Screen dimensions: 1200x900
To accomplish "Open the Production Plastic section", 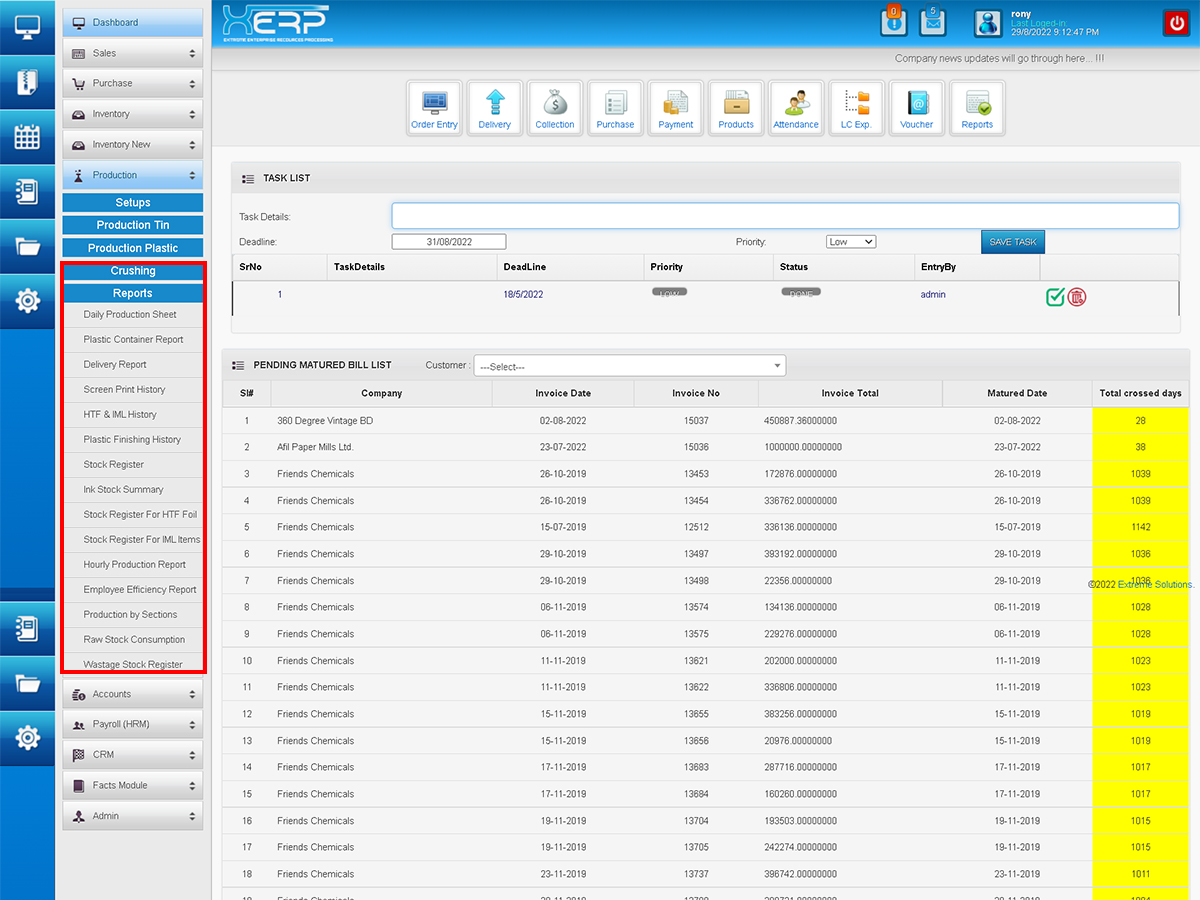I will (x=133, y=248).
